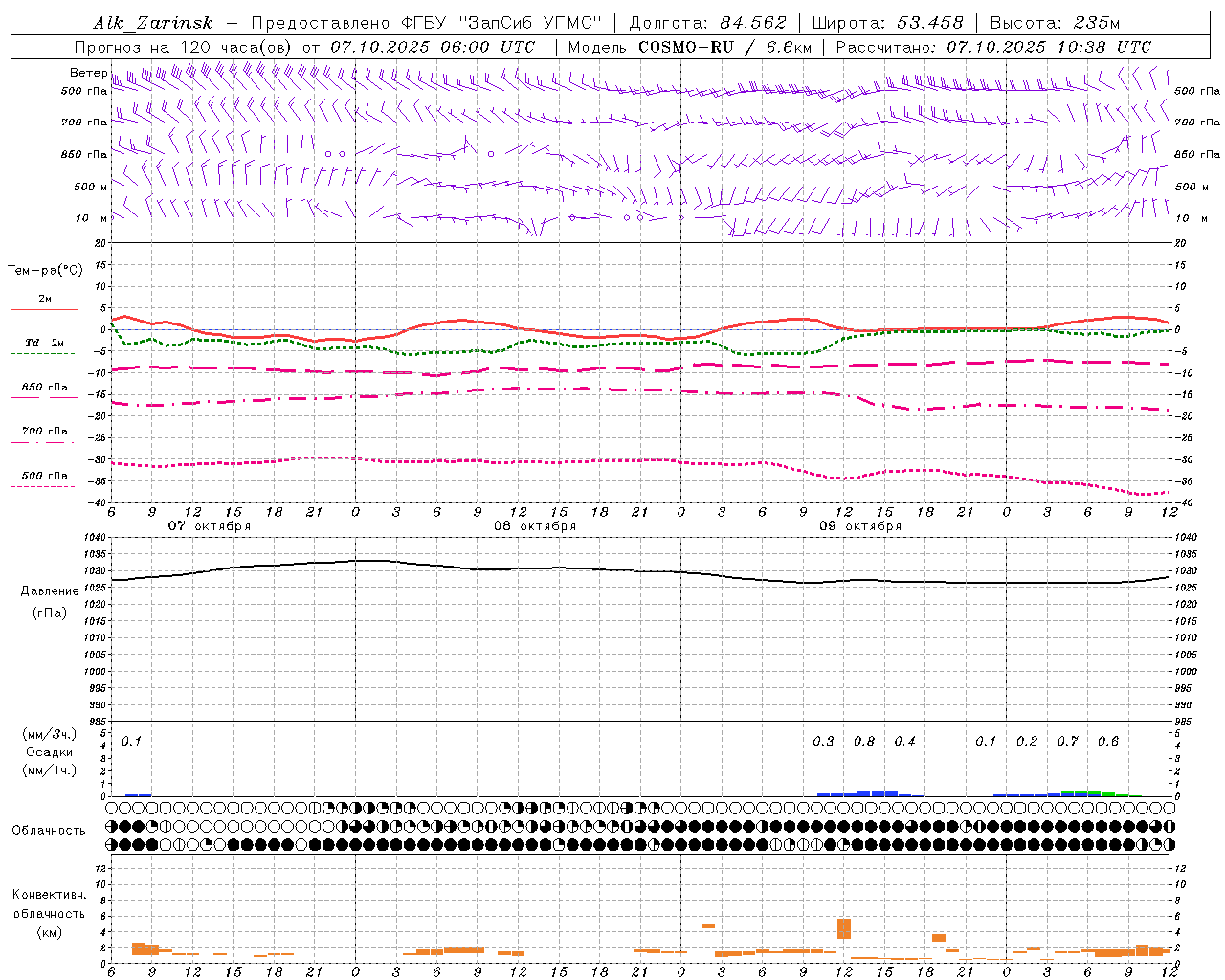Click the 0.2 precipitation value
Image resolution: width=1225 pixels, height=980 pixels.
[x=1027, y=742]
